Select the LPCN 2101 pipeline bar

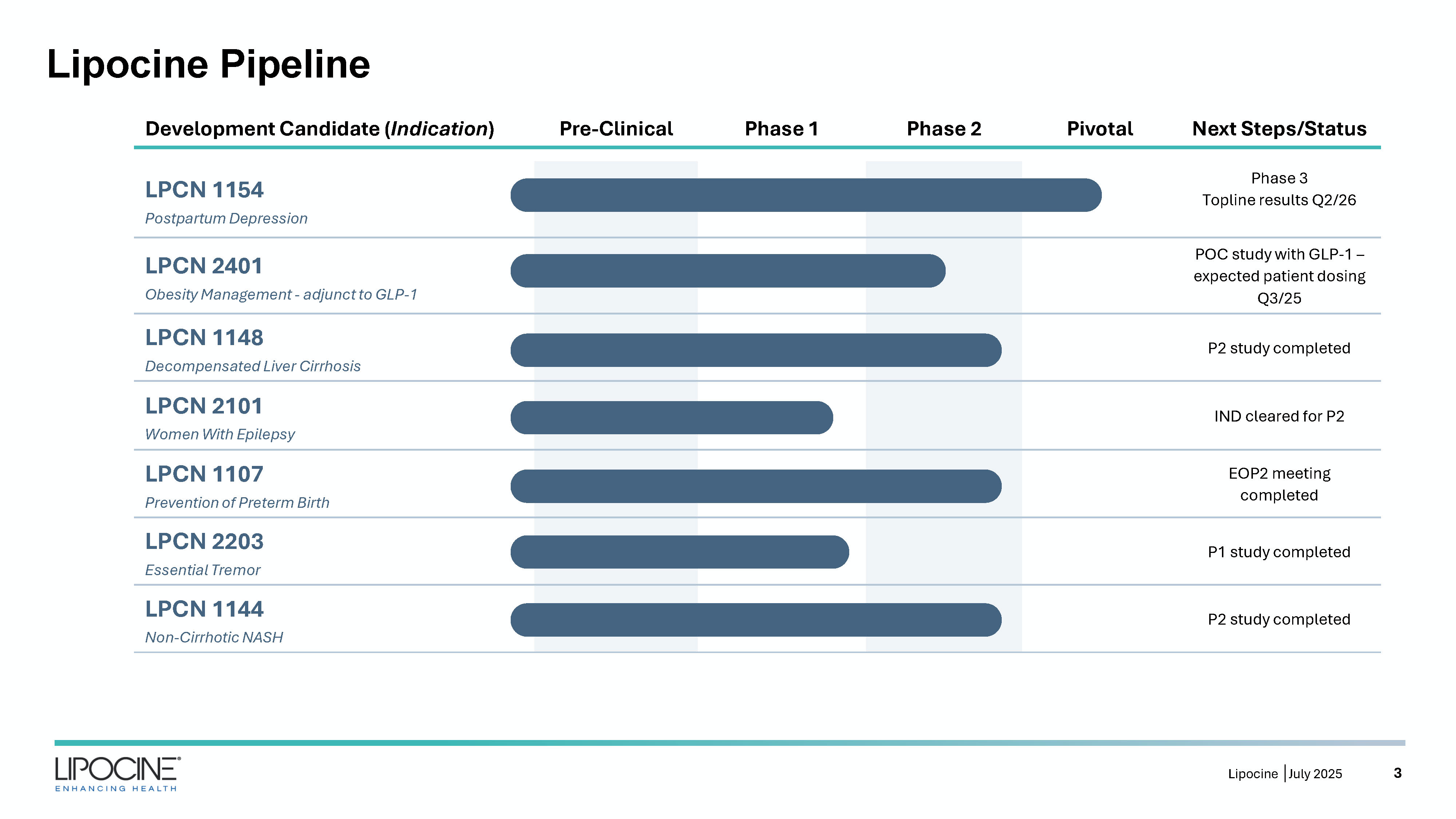[x=672, y=418]
